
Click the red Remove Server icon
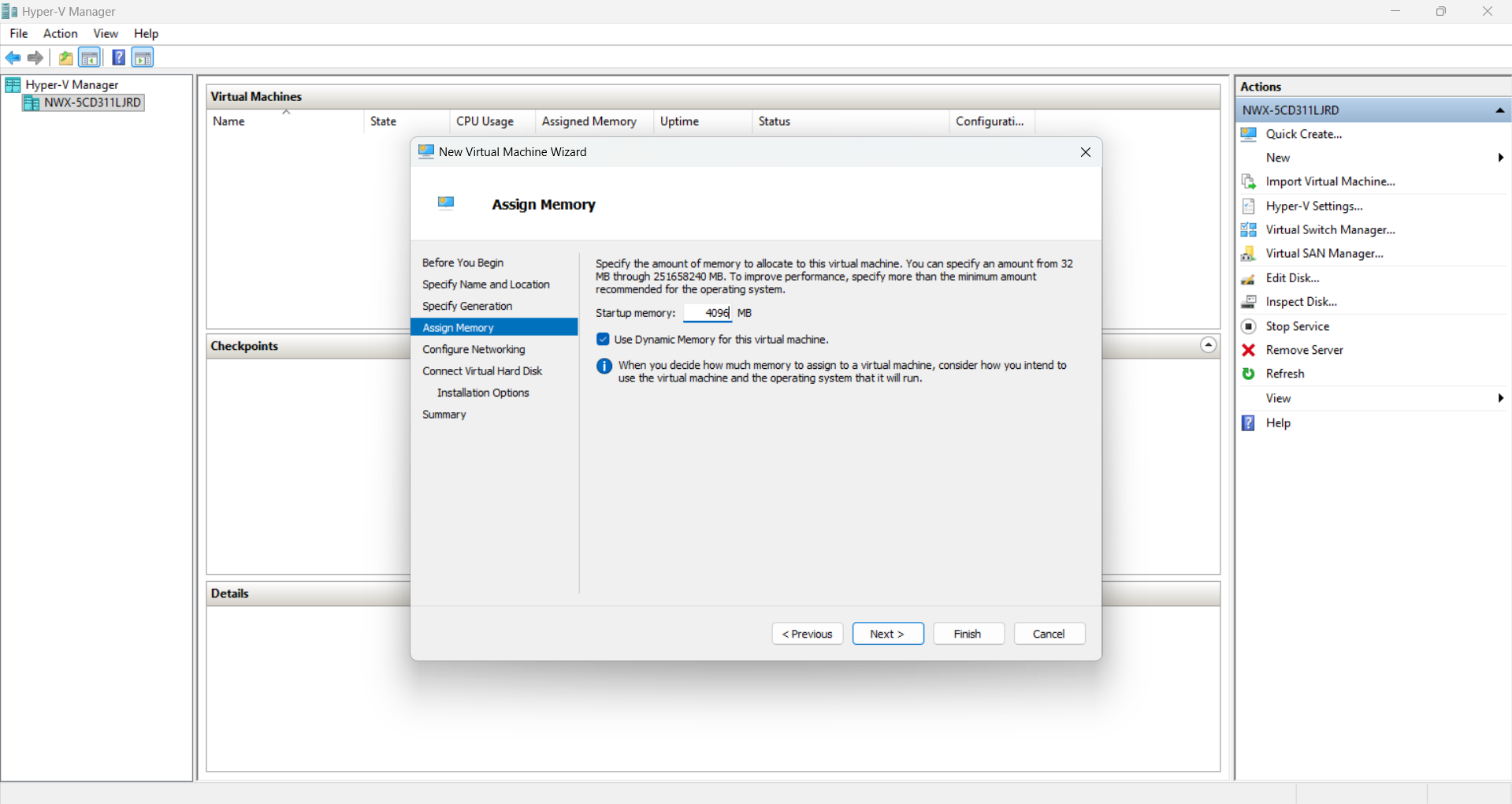[x=1248, y=350]
